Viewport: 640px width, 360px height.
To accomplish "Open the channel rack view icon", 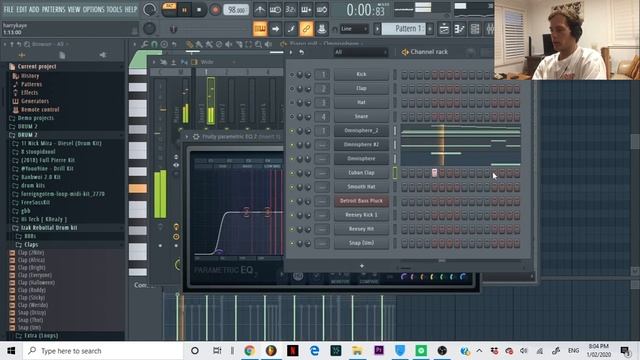I will click(475, 29).
